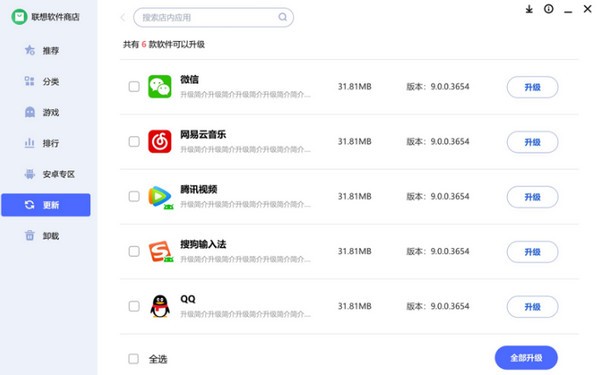Image resolution: width=600 pixels, height=375 pixels.
Task: Click the Lenovo Software Store logo
Action: 19,17
